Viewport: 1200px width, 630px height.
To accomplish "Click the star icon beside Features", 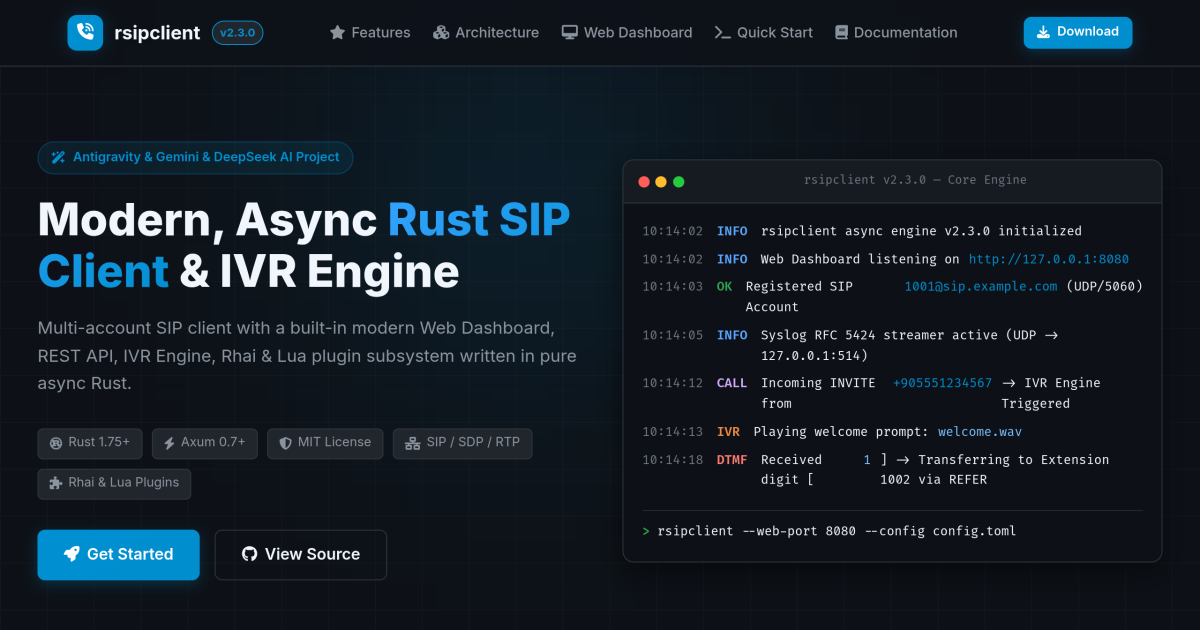I will (337, 33).
